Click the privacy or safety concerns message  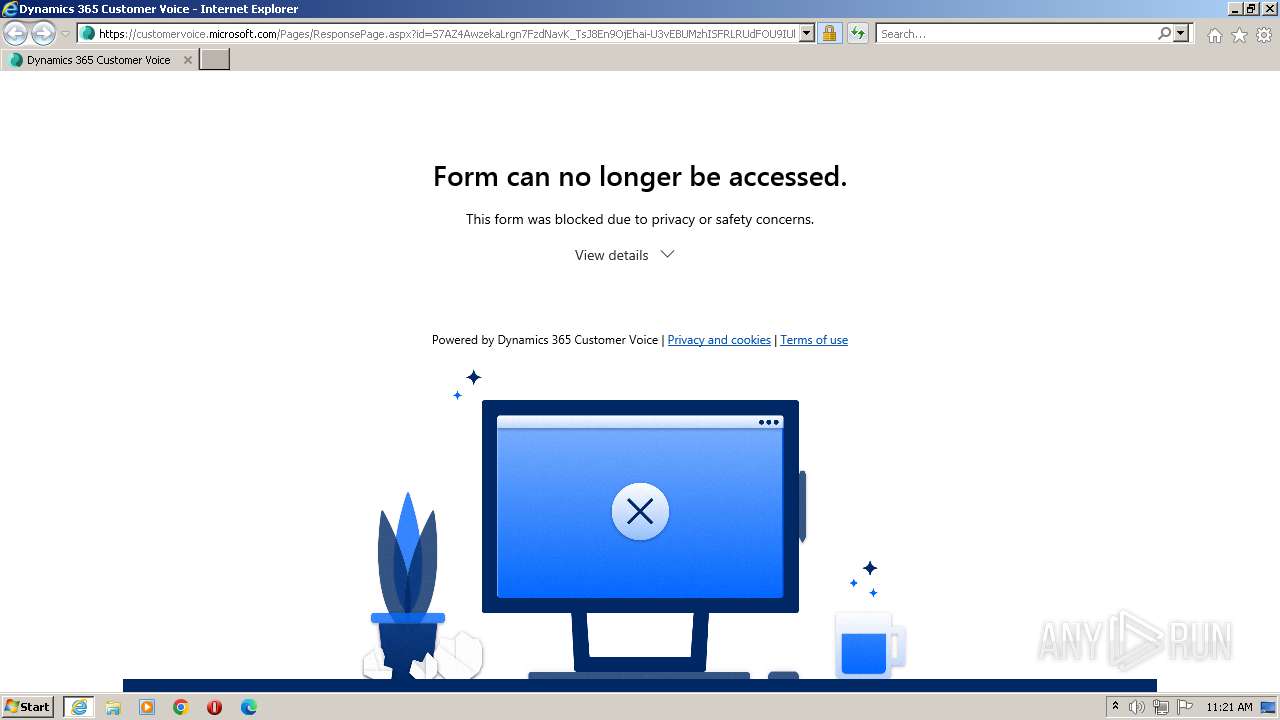click(x=640, y=219)
